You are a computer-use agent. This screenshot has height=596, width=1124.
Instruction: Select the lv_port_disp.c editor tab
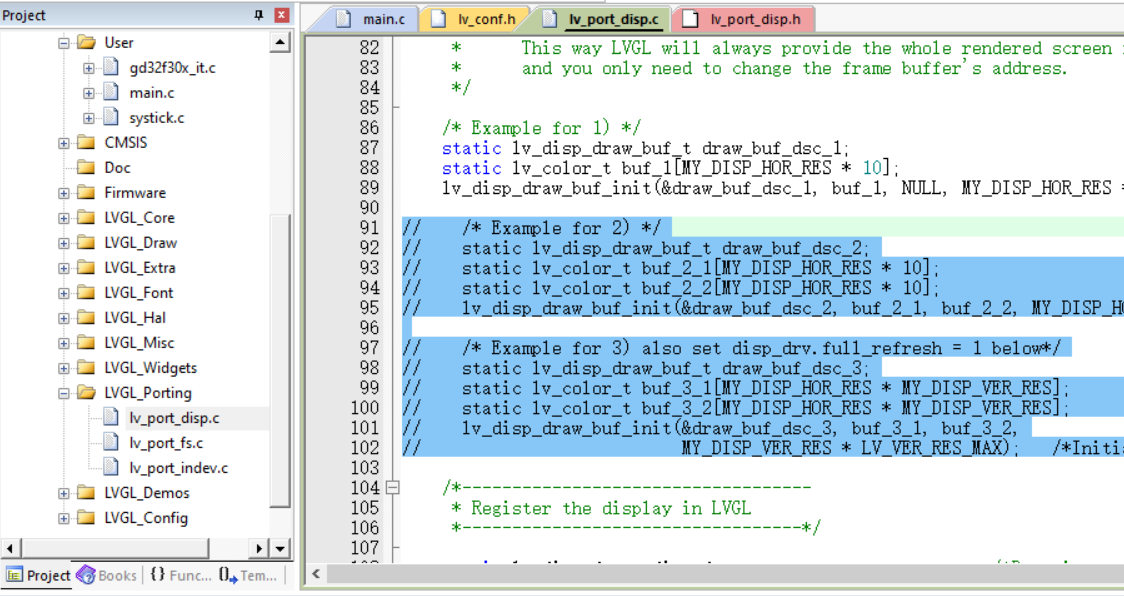604,19
